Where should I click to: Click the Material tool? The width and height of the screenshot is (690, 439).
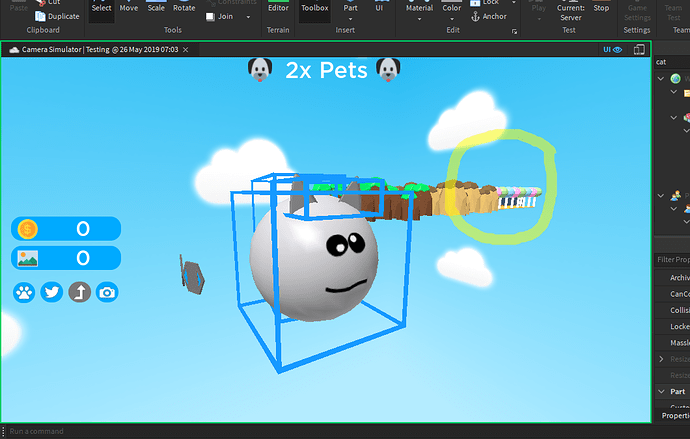tap(419, 7)
